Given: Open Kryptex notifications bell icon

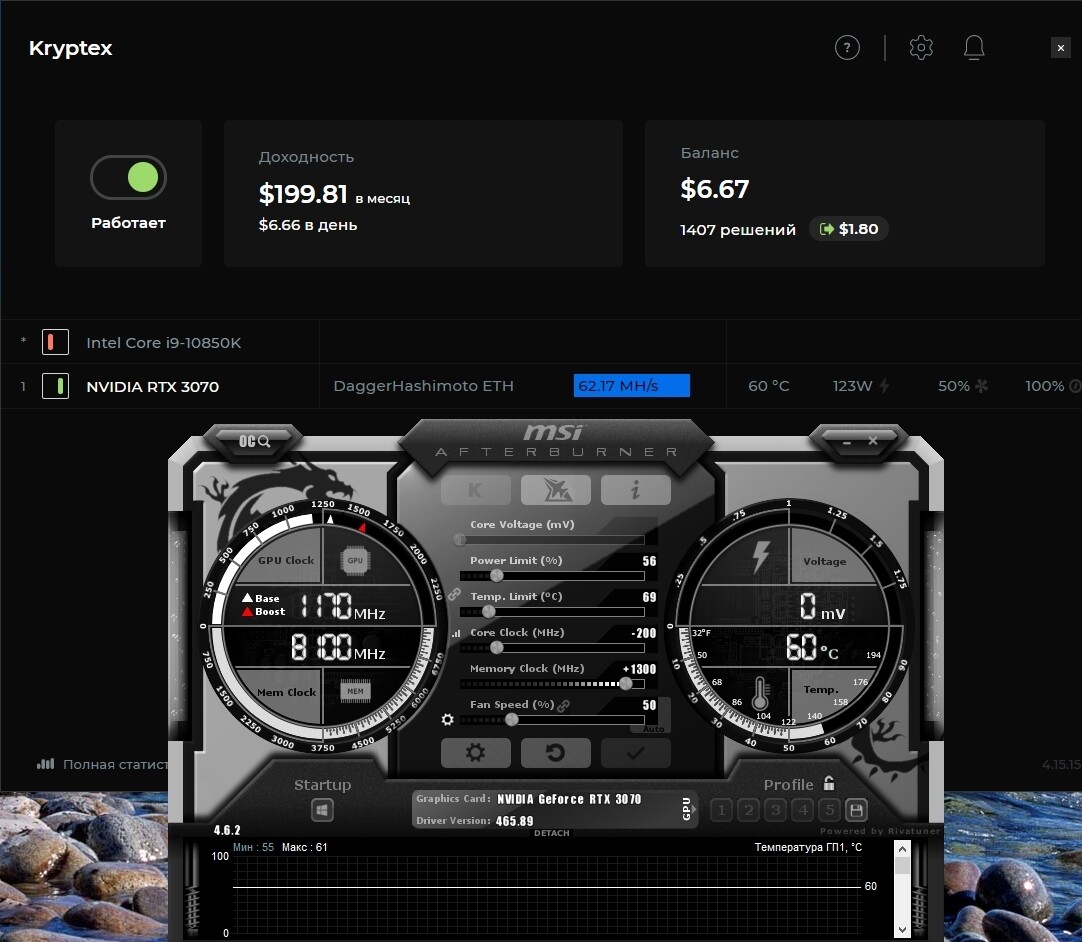Looking at the screenshot, I should click(974, 48).
